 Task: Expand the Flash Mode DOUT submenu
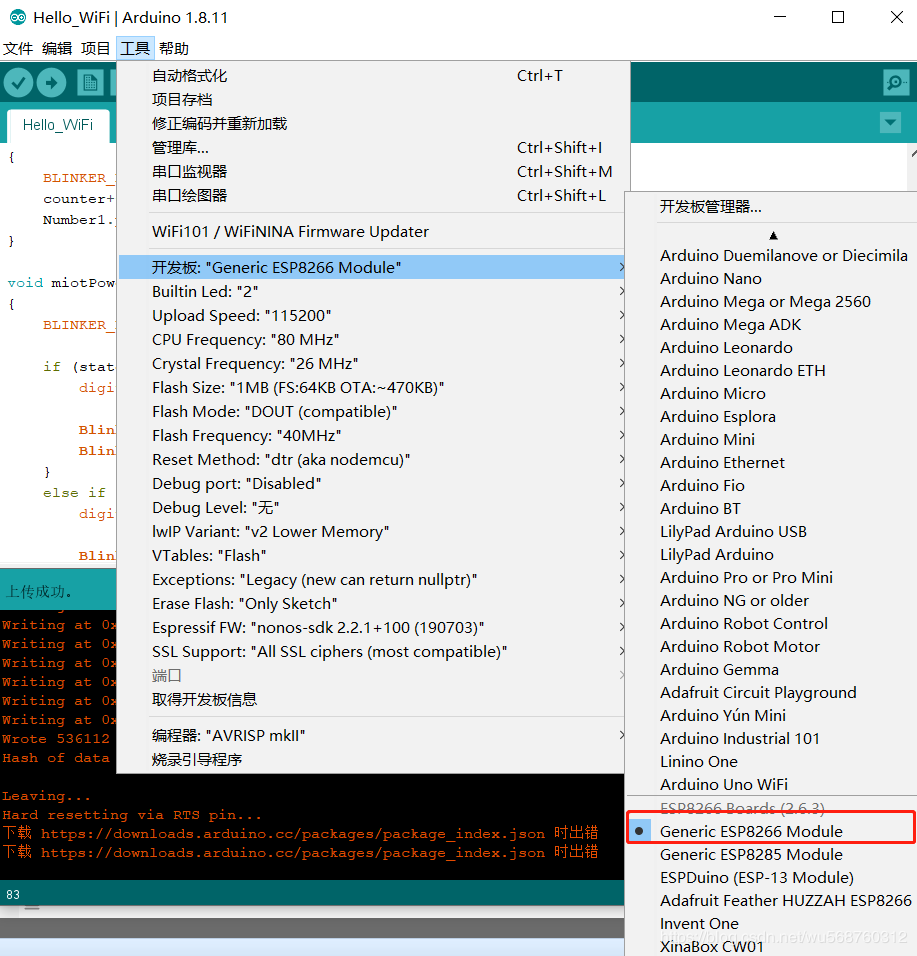click(x=371, y=412)
